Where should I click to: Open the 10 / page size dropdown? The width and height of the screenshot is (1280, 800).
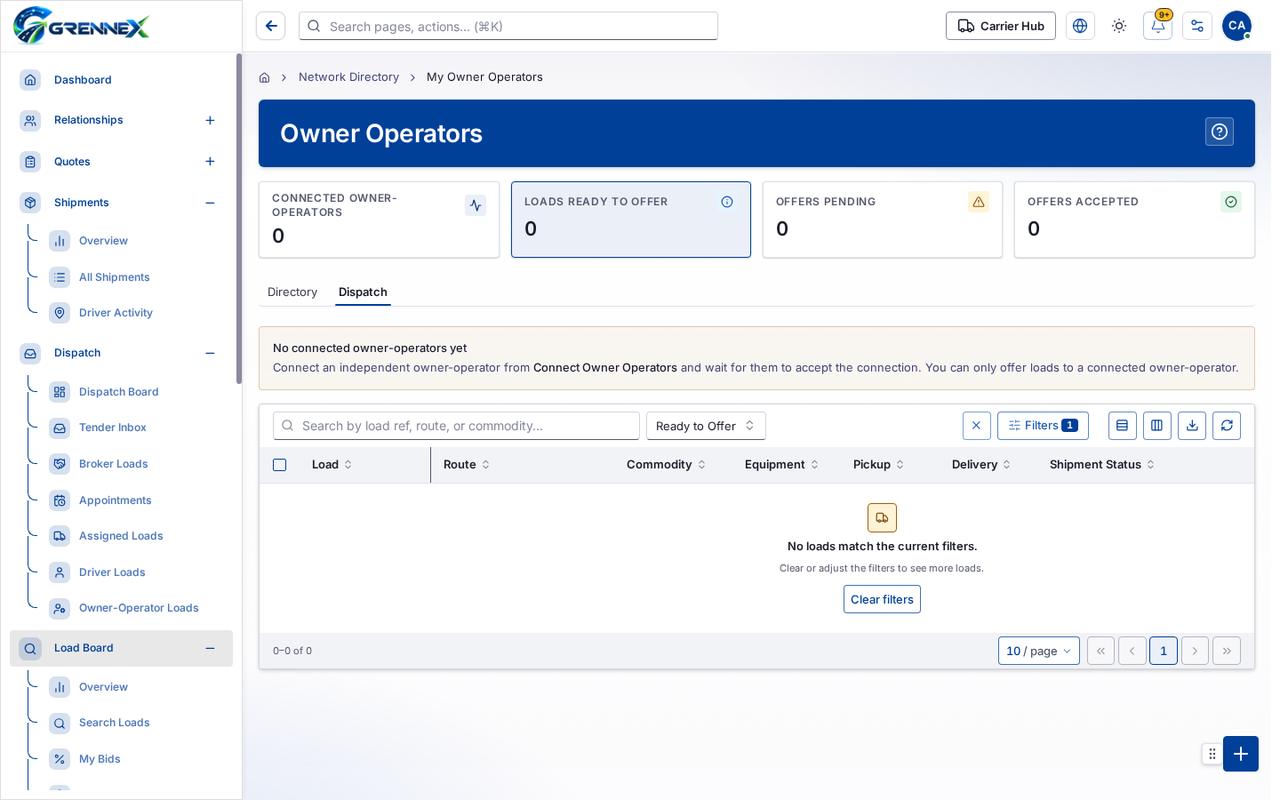(1039, 651)
